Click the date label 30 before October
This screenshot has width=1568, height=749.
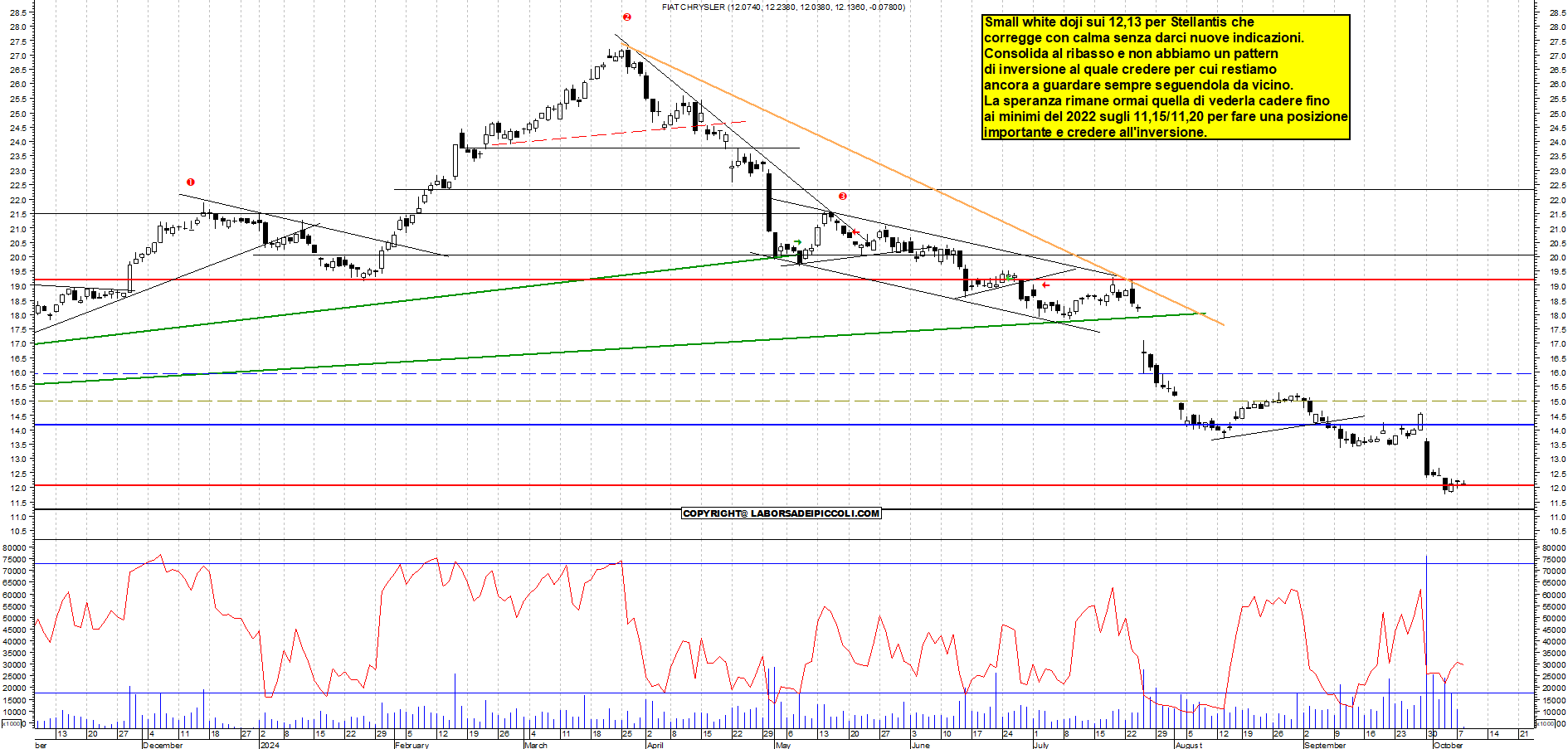point(1432,734)
